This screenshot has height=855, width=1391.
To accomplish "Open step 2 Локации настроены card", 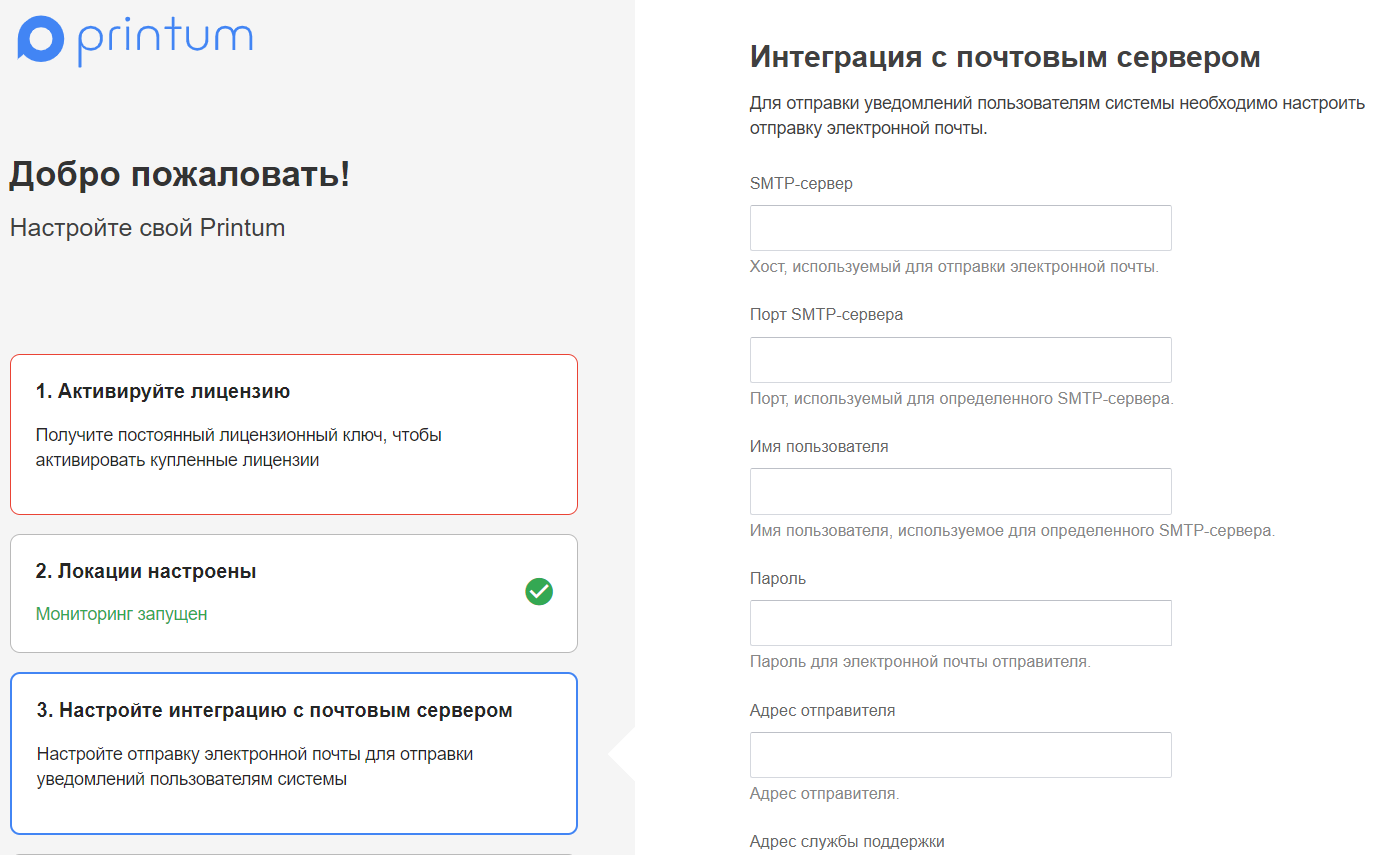I will 294,593.
